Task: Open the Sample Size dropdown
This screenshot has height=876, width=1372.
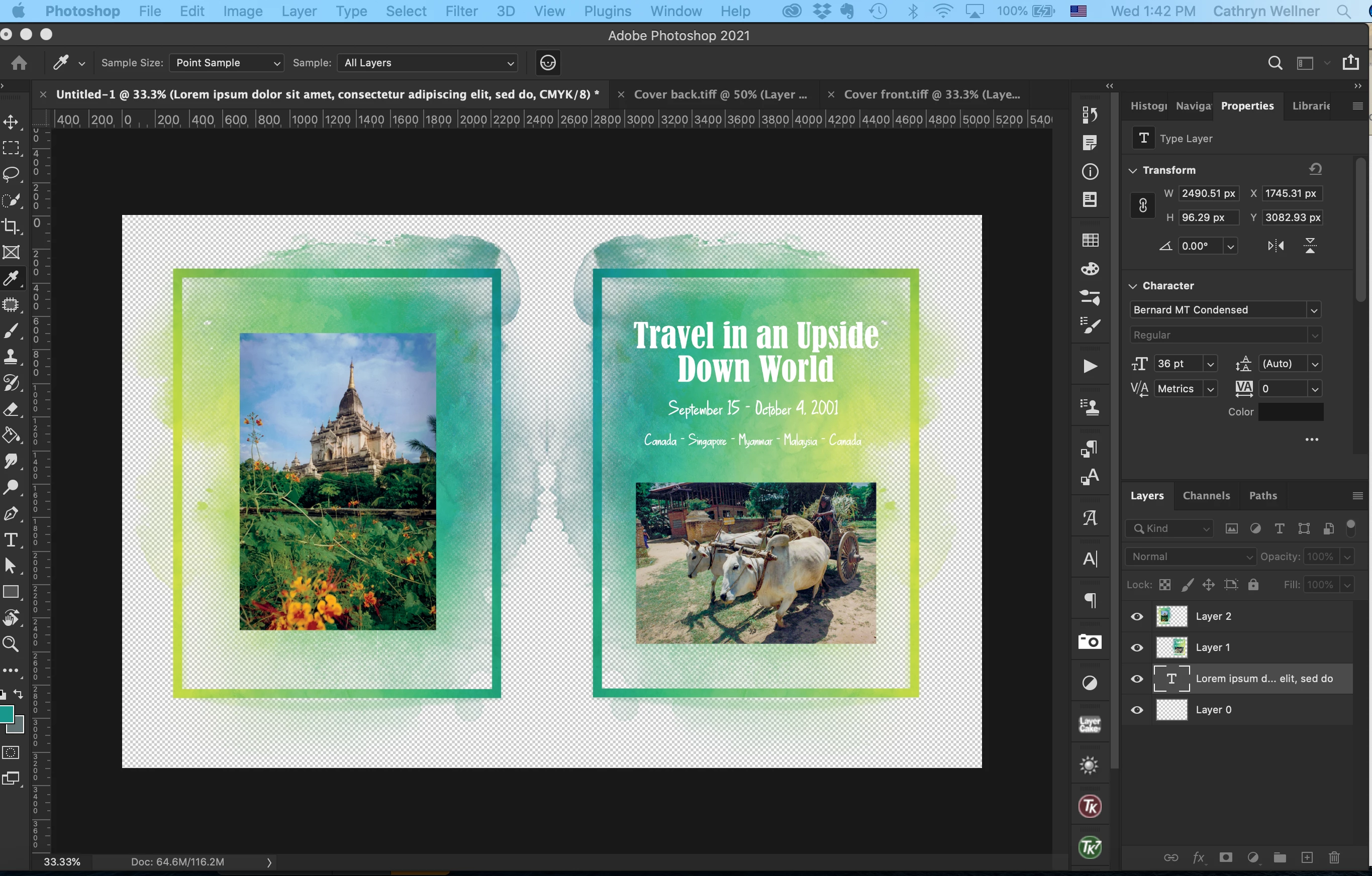Action: [226, 63]
